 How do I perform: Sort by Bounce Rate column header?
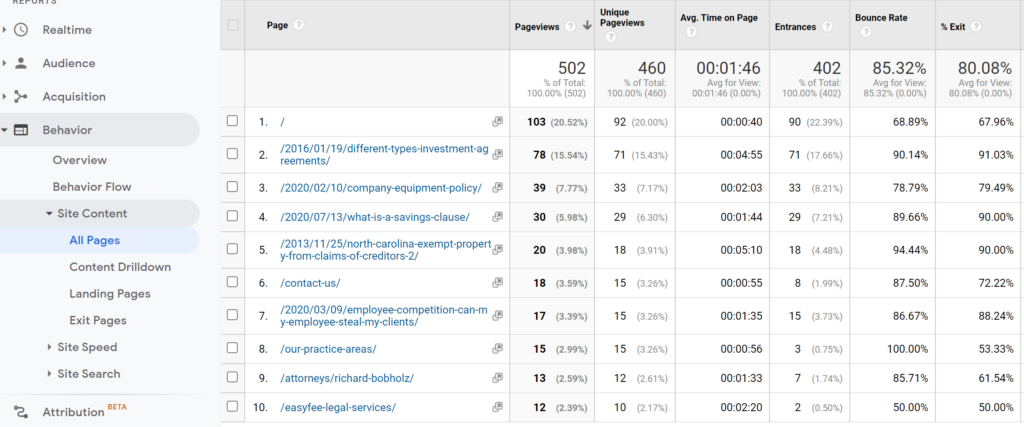pos(881,18)
